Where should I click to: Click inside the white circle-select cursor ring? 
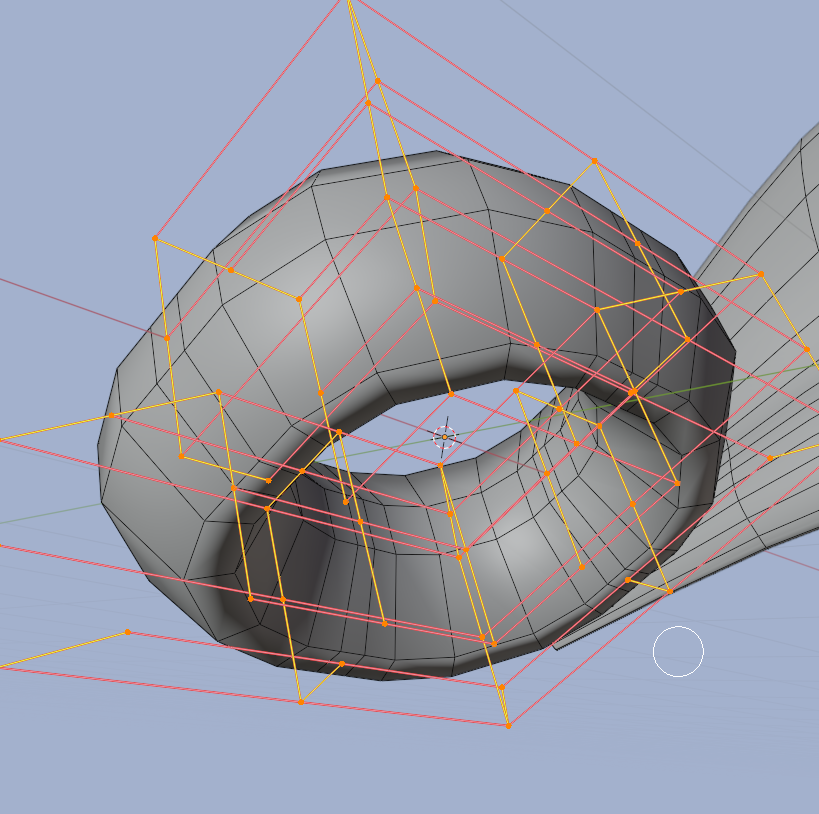(x=678, y=651)
